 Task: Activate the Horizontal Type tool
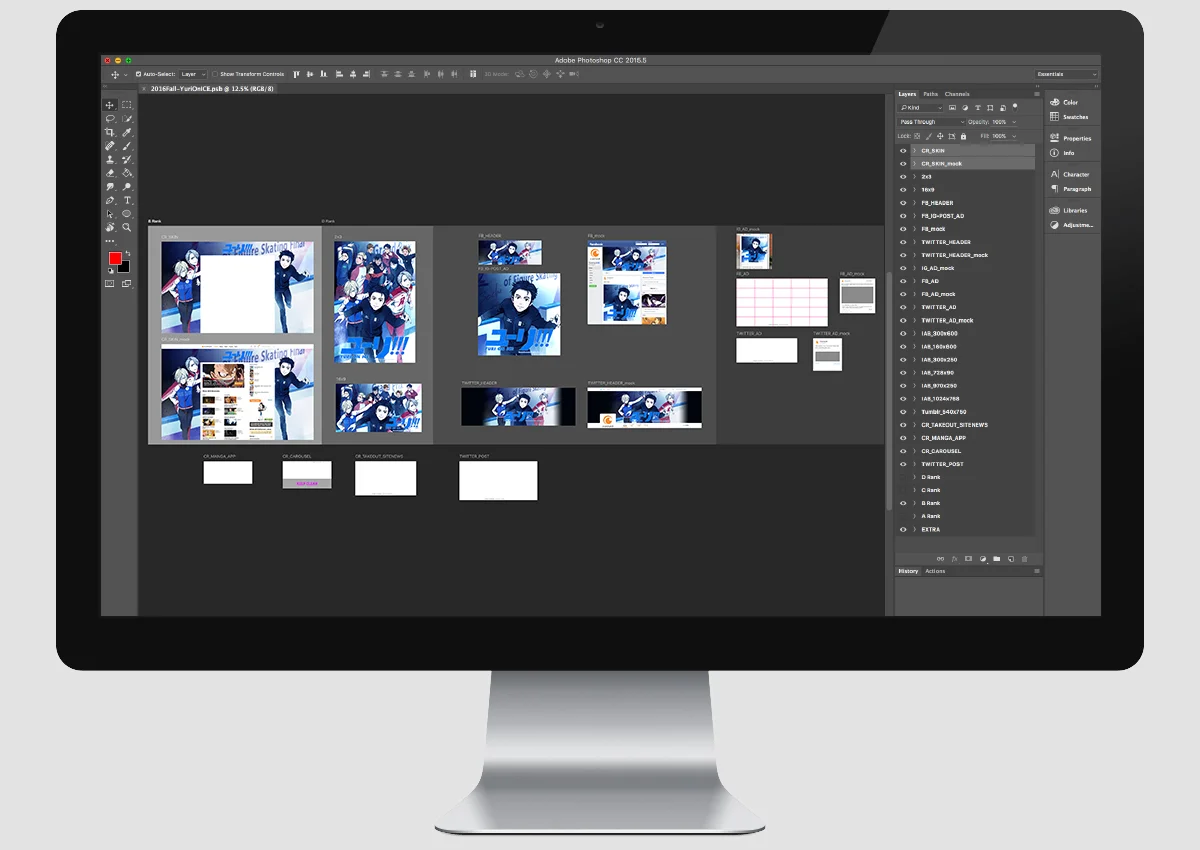click(127, 200)
